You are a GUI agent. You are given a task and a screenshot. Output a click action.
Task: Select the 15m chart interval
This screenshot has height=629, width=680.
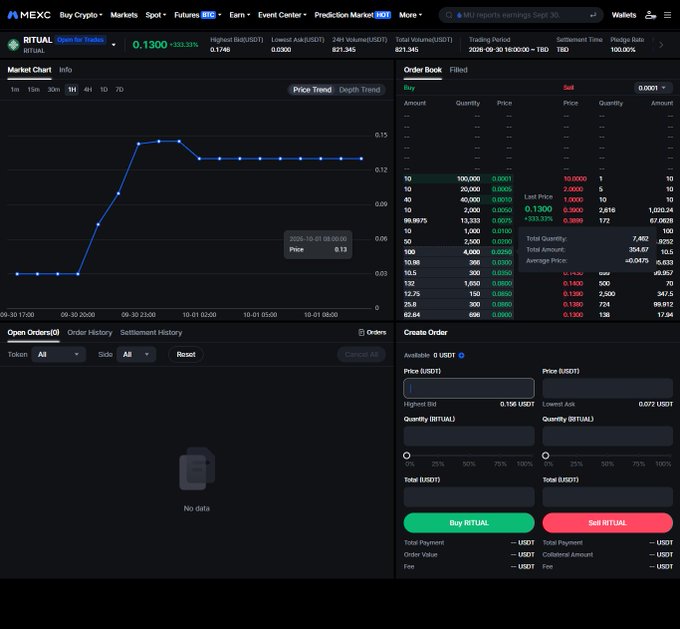[33, 89]
